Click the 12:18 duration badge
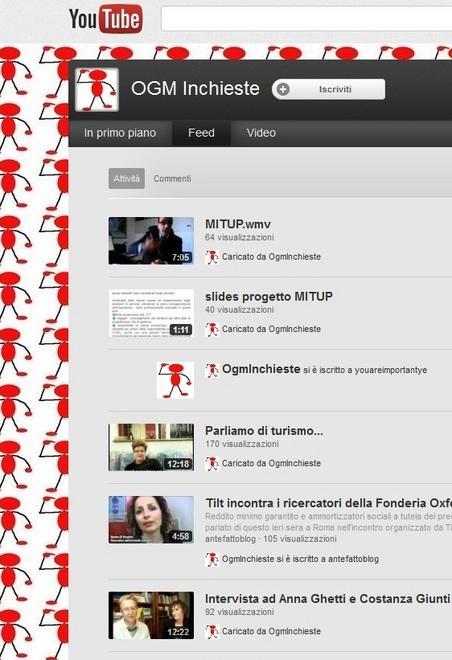452x660 pixels. click(x=178, y=464)
